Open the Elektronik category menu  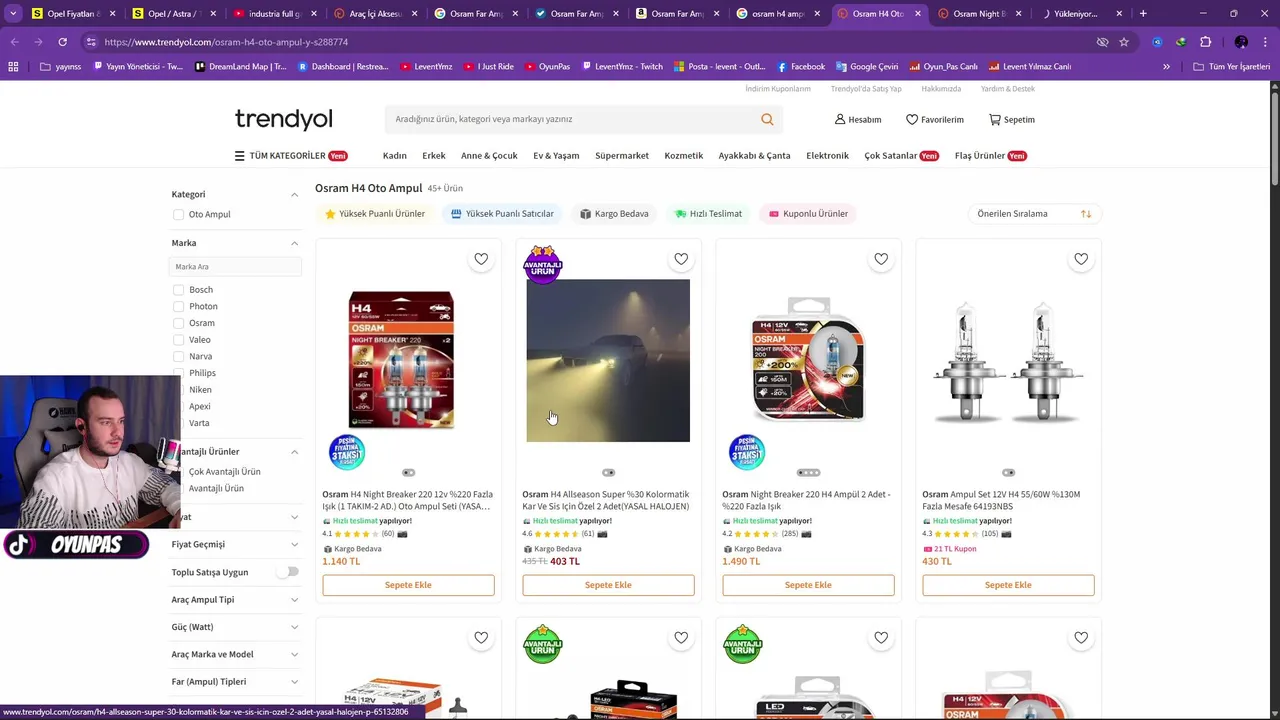coord(827,156)
